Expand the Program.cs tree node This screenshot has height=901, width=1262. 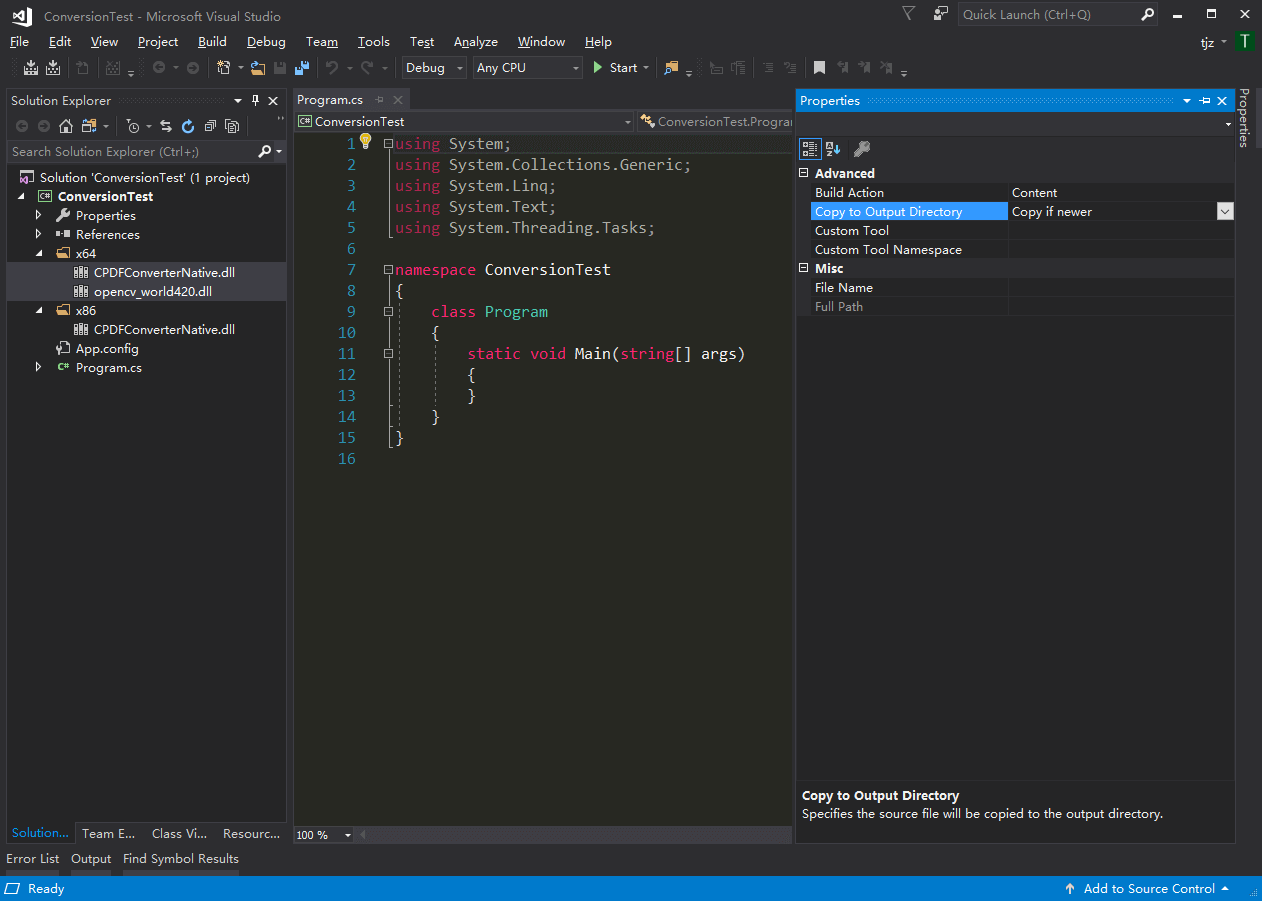39,367
